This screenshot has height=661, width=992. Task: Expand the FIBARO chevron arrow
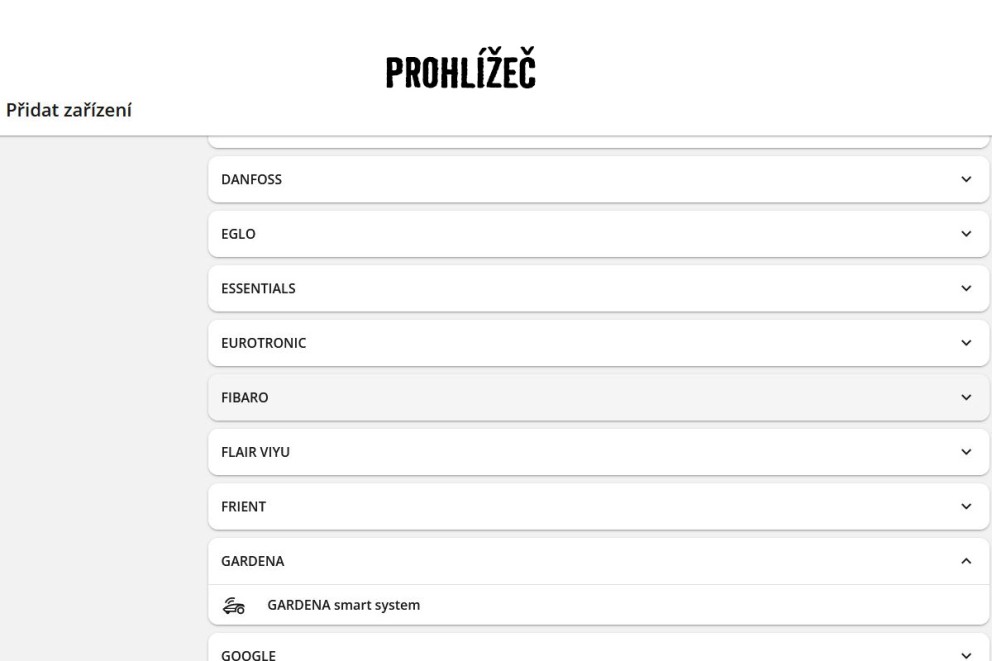(966, 397)
